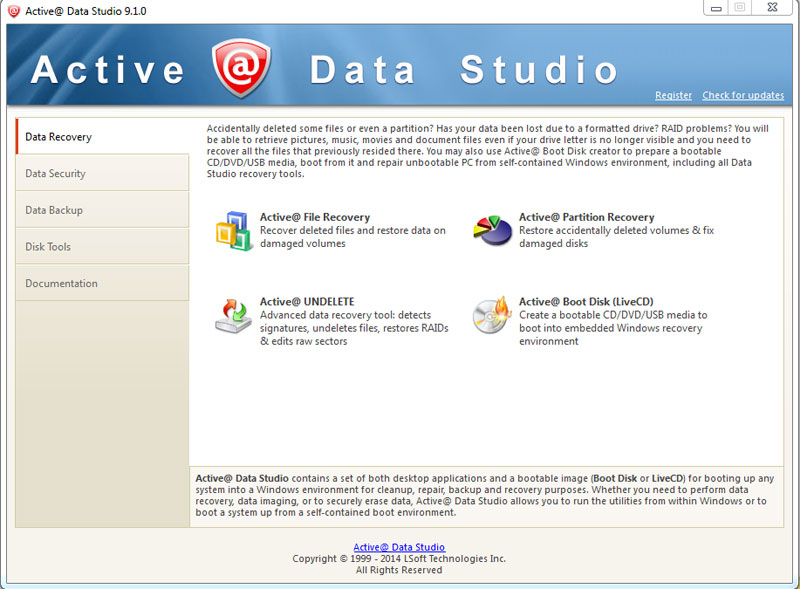The image size is (800, 589).
Task: Open Active@ UNDELETE title text
Action: click(x=307, y=302)
